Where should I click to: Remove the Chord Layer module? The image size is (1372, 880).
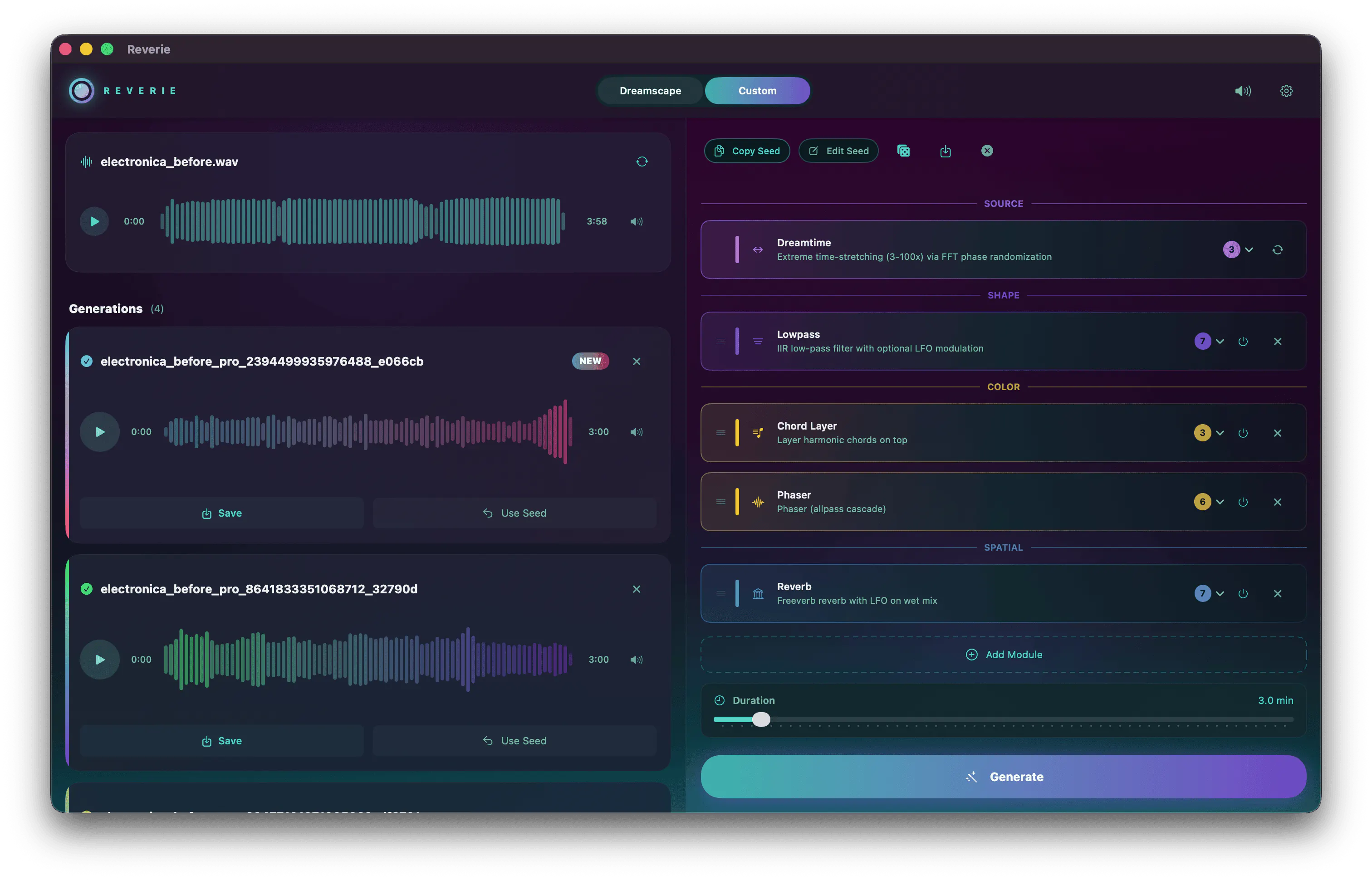(1277, 433)
